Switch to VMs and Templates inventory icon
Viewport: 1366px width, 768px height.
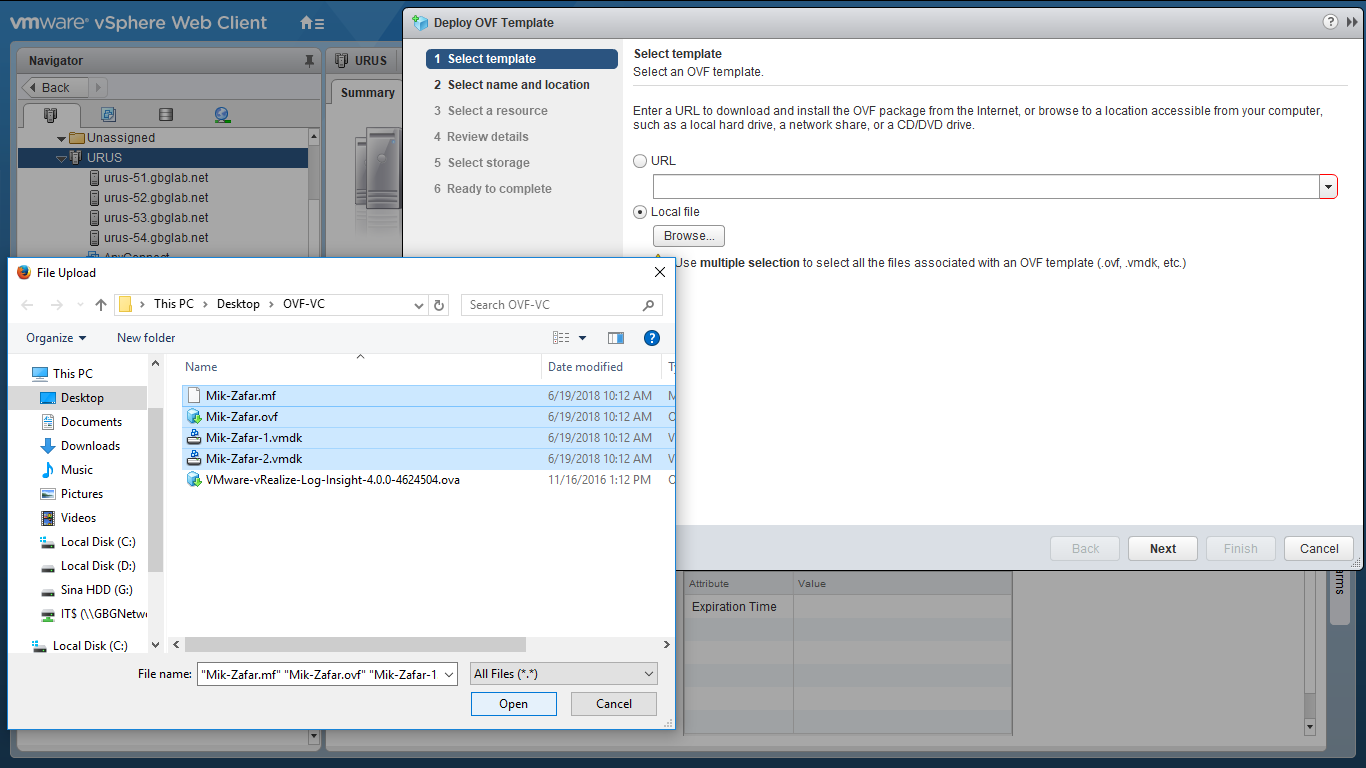coord(109,115)
